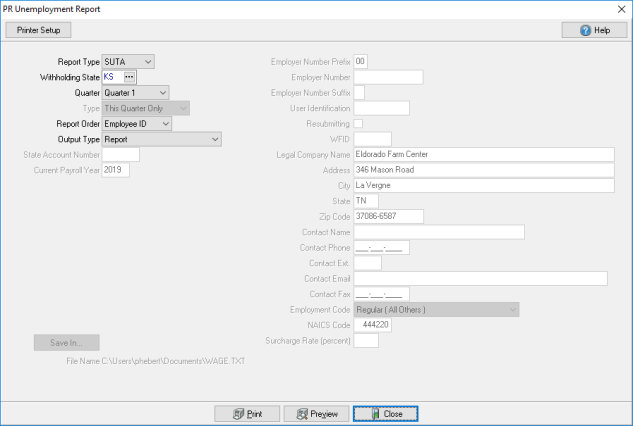Screen dimensions: 633x426
Task: Click the Current Payroll Year field
Action: tap(115, 170)
